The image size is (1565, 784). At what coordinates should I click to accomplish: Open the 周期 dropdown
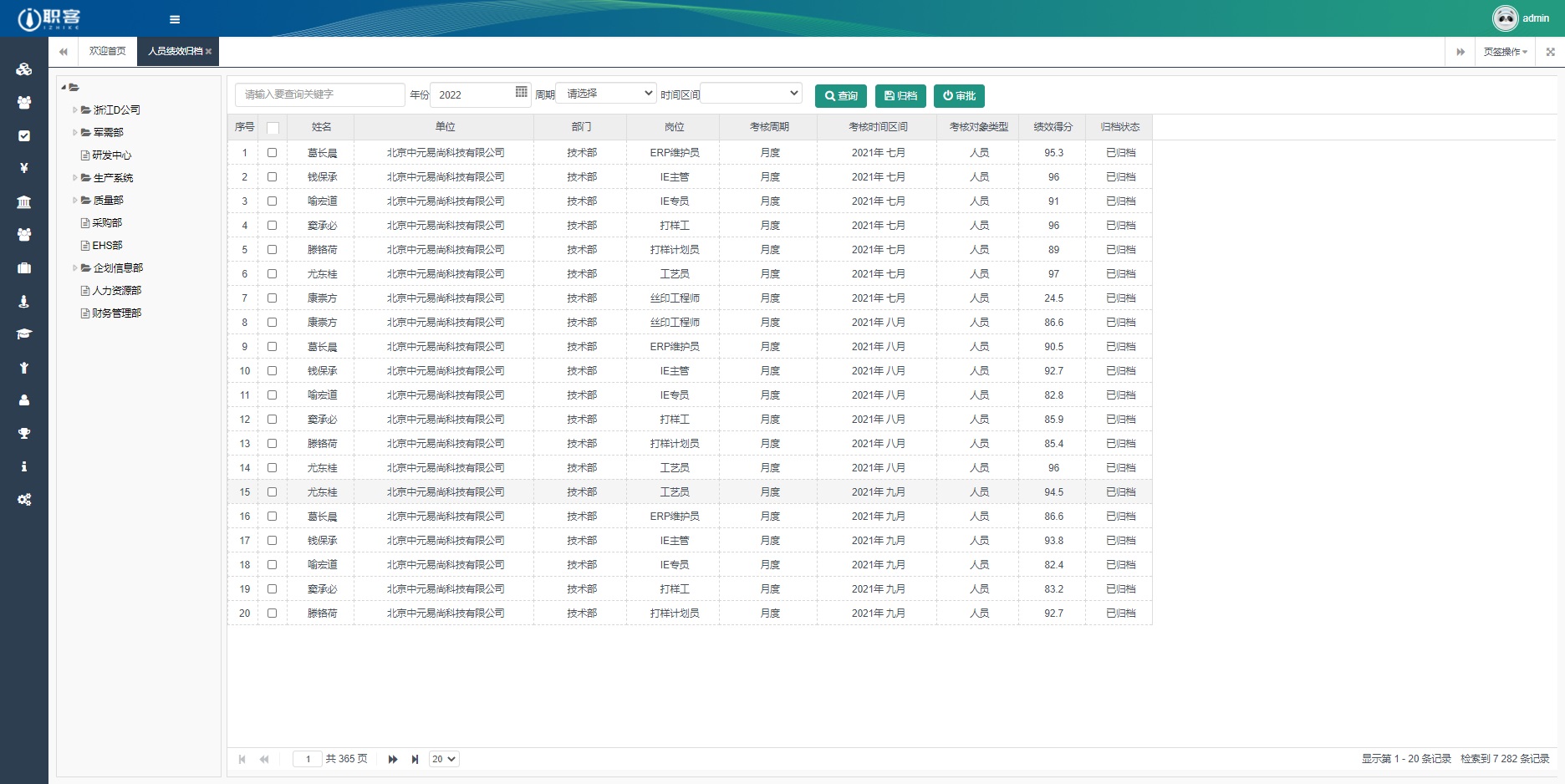pos(607,94)
